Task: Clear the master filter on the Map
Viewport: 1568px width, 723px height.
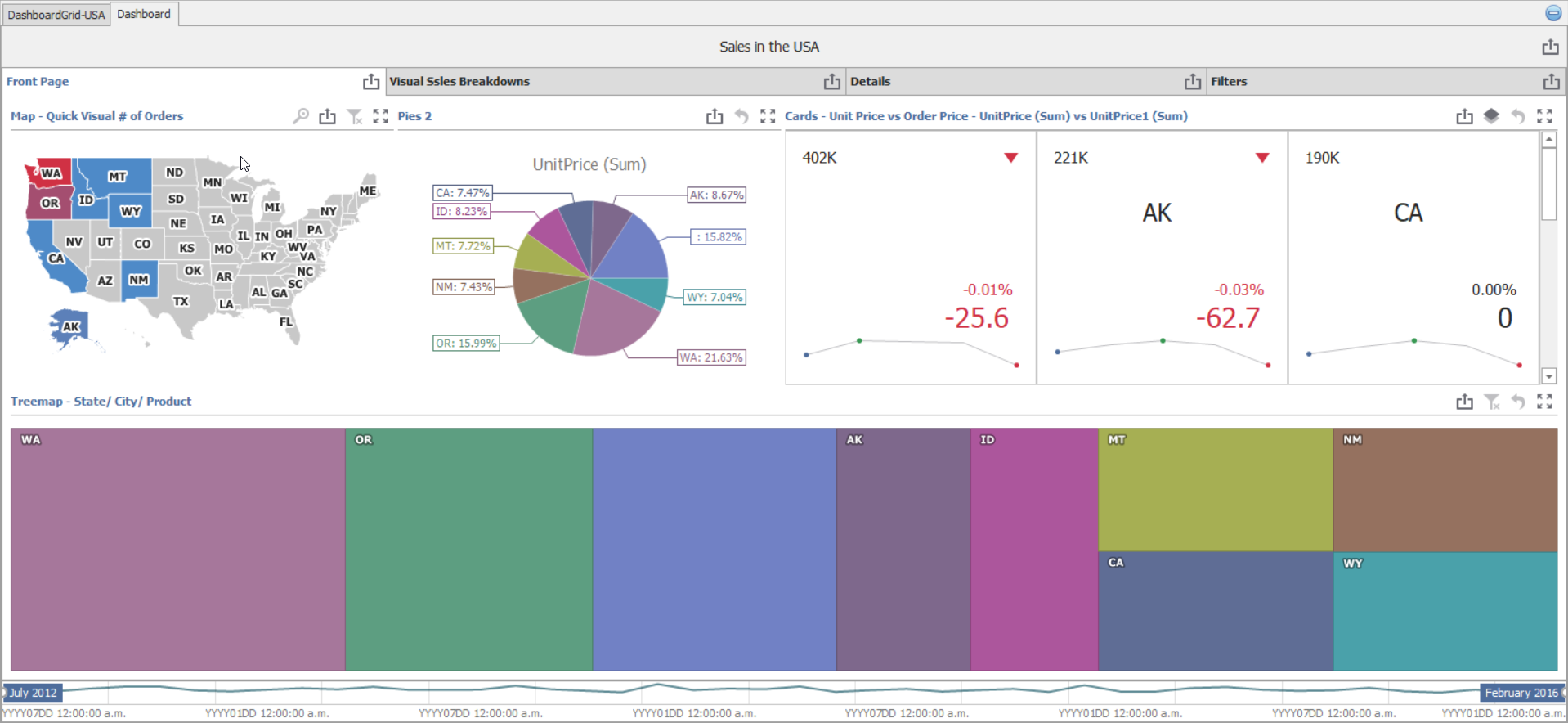Action: [354, 116]
